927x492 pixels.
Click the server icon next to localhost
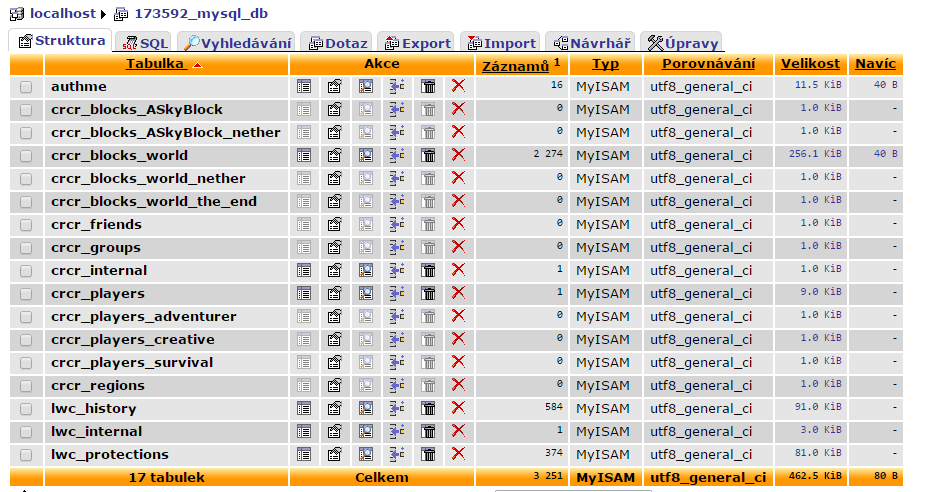[x=17, y=14]
